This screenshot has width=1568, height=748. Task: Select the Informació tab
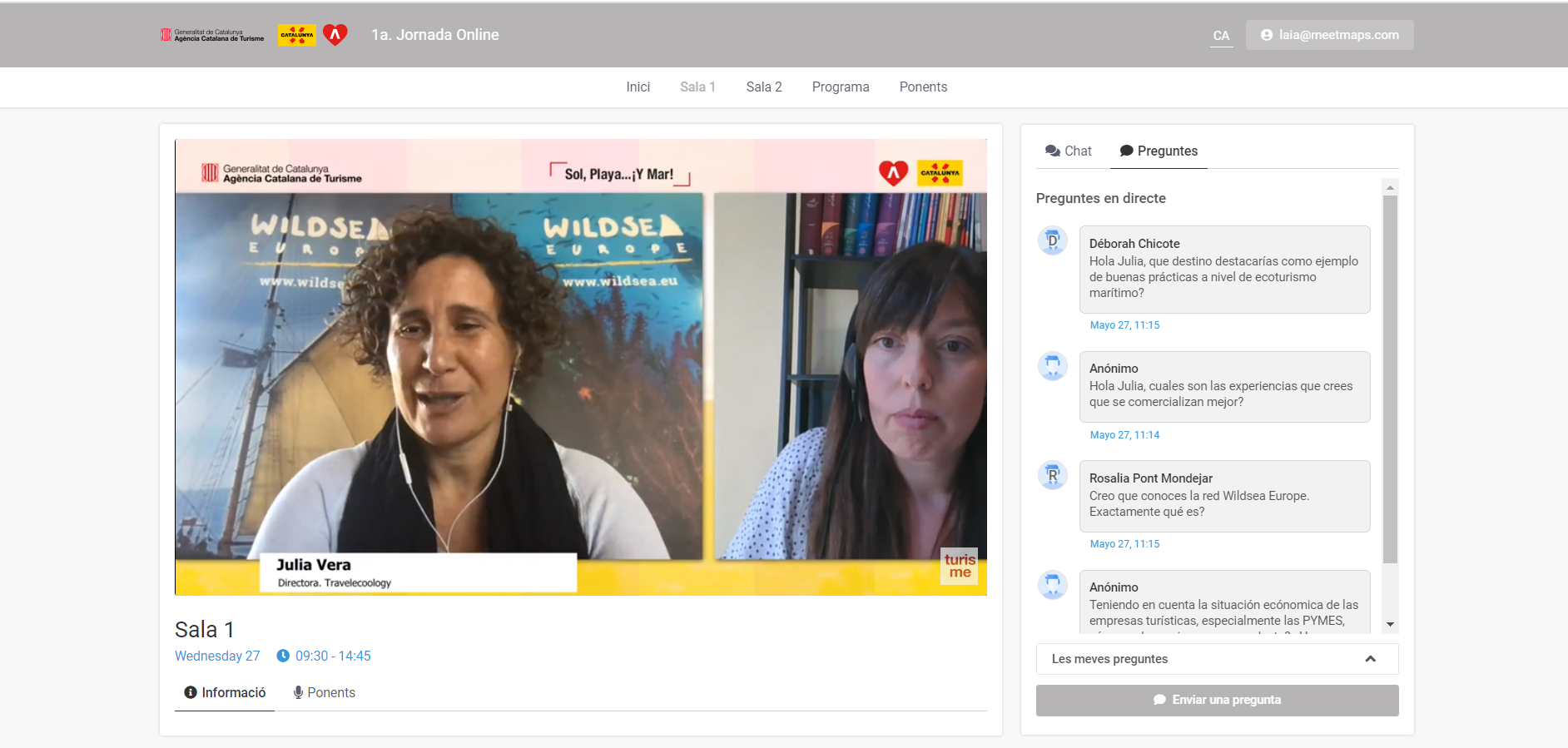click(225, 692)
